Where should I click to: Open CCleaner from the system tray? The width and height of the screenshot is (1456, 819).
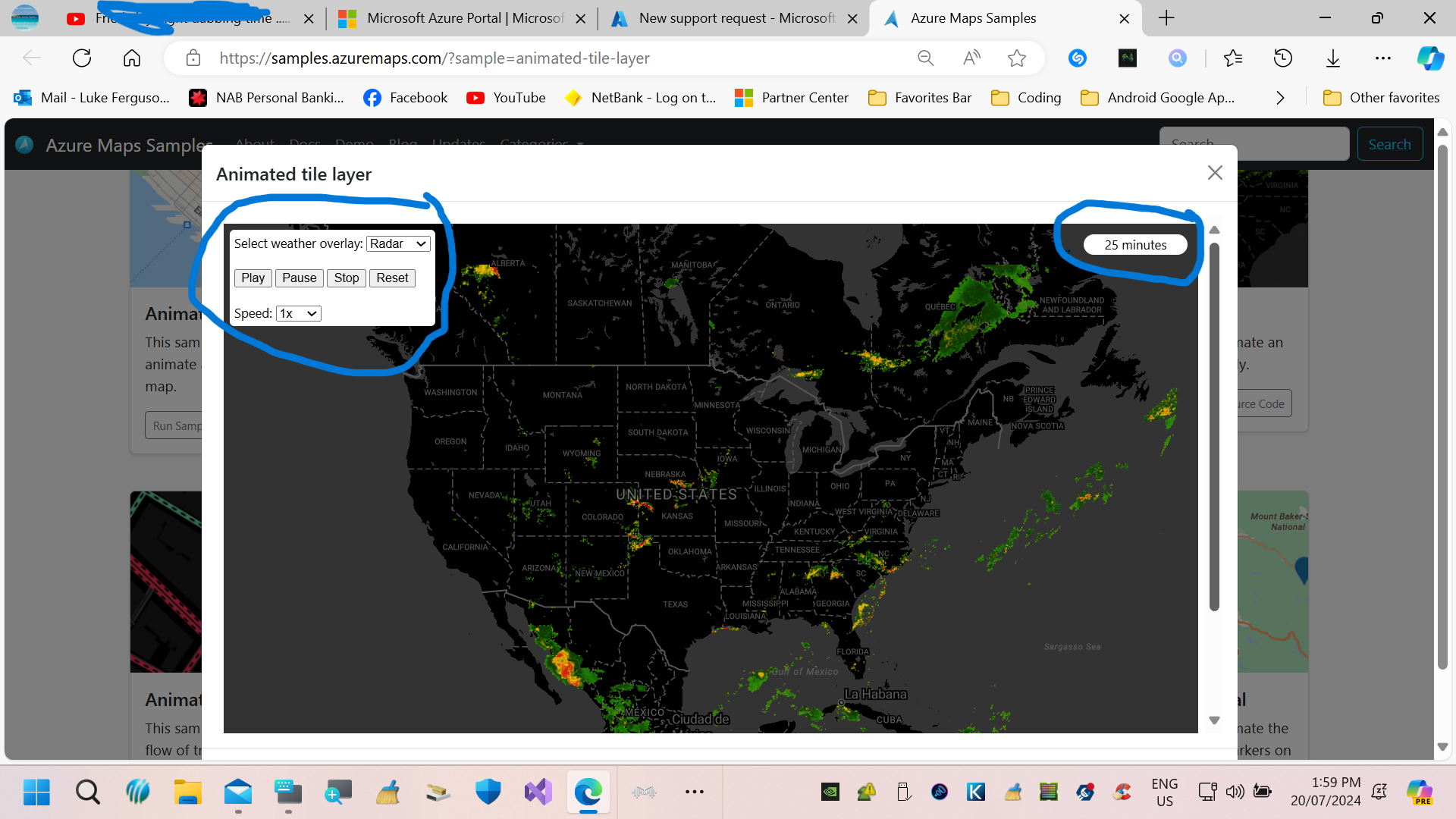(1122, 792)
